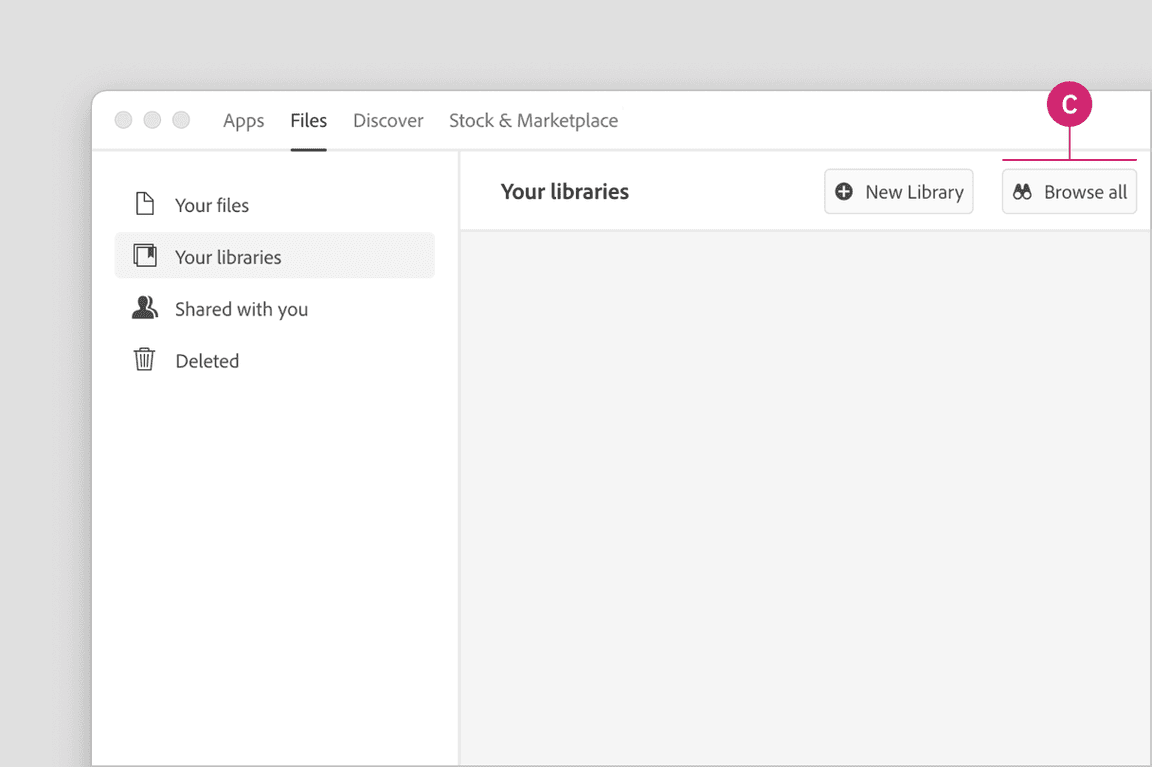This screenshot has width=1152, height=767.
Task: Click the Your libraries bookmark icon
Action: tap(145, 256)
